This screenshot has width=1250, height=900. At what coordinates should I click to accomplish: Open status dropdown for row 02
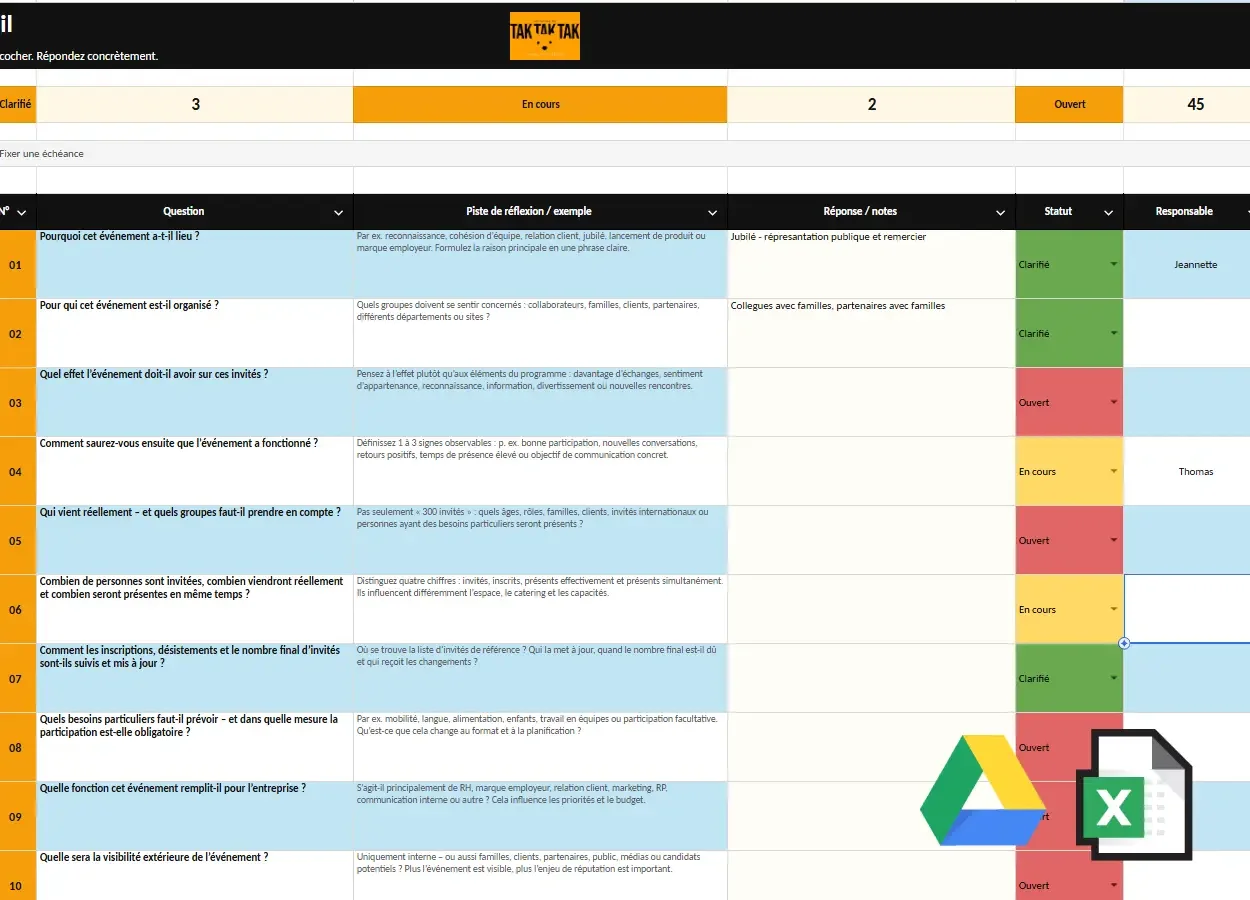(1114, 333)
